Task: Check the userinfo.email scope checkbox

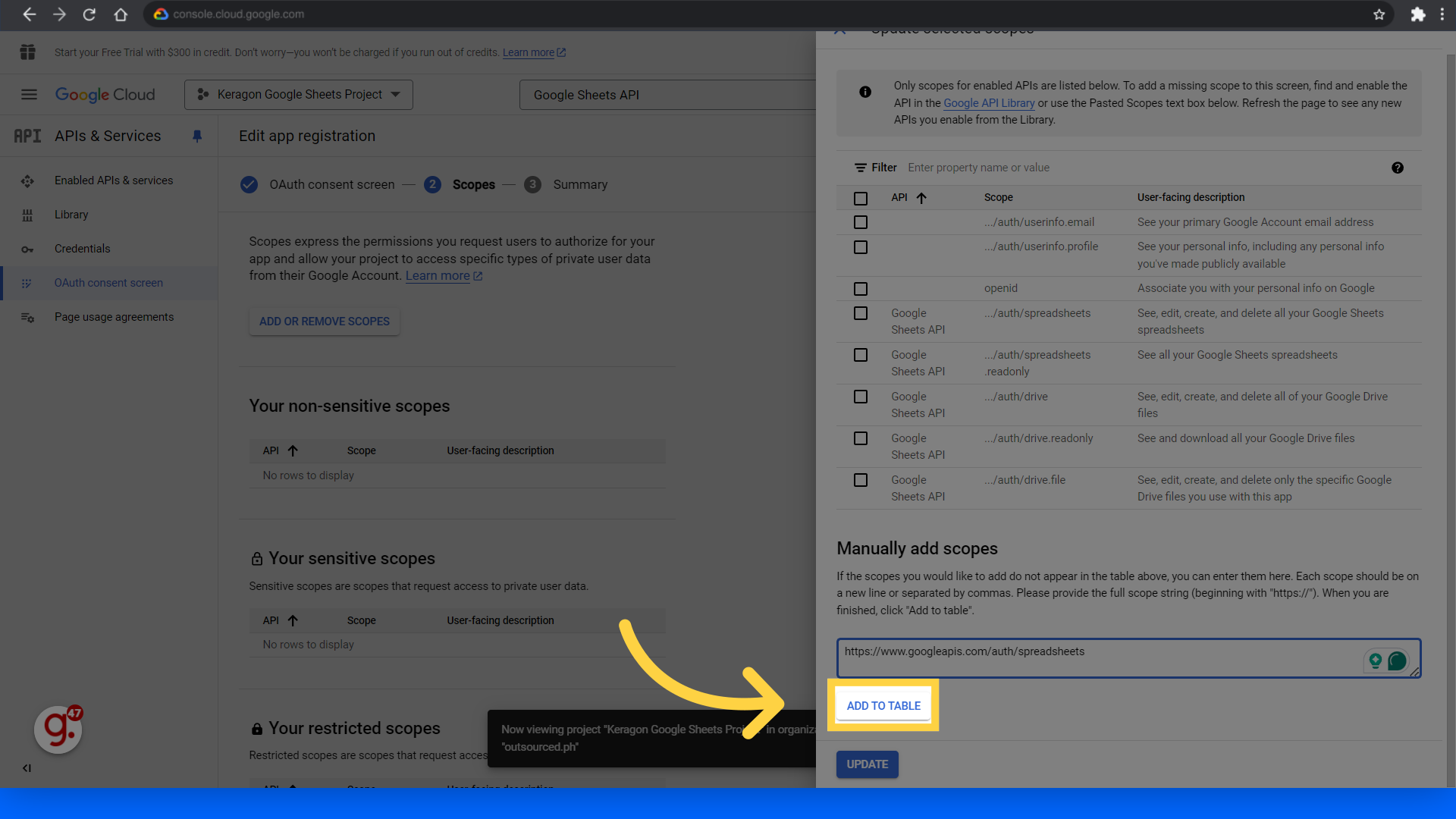Action: pyautogui.click(x=860, y=222)
